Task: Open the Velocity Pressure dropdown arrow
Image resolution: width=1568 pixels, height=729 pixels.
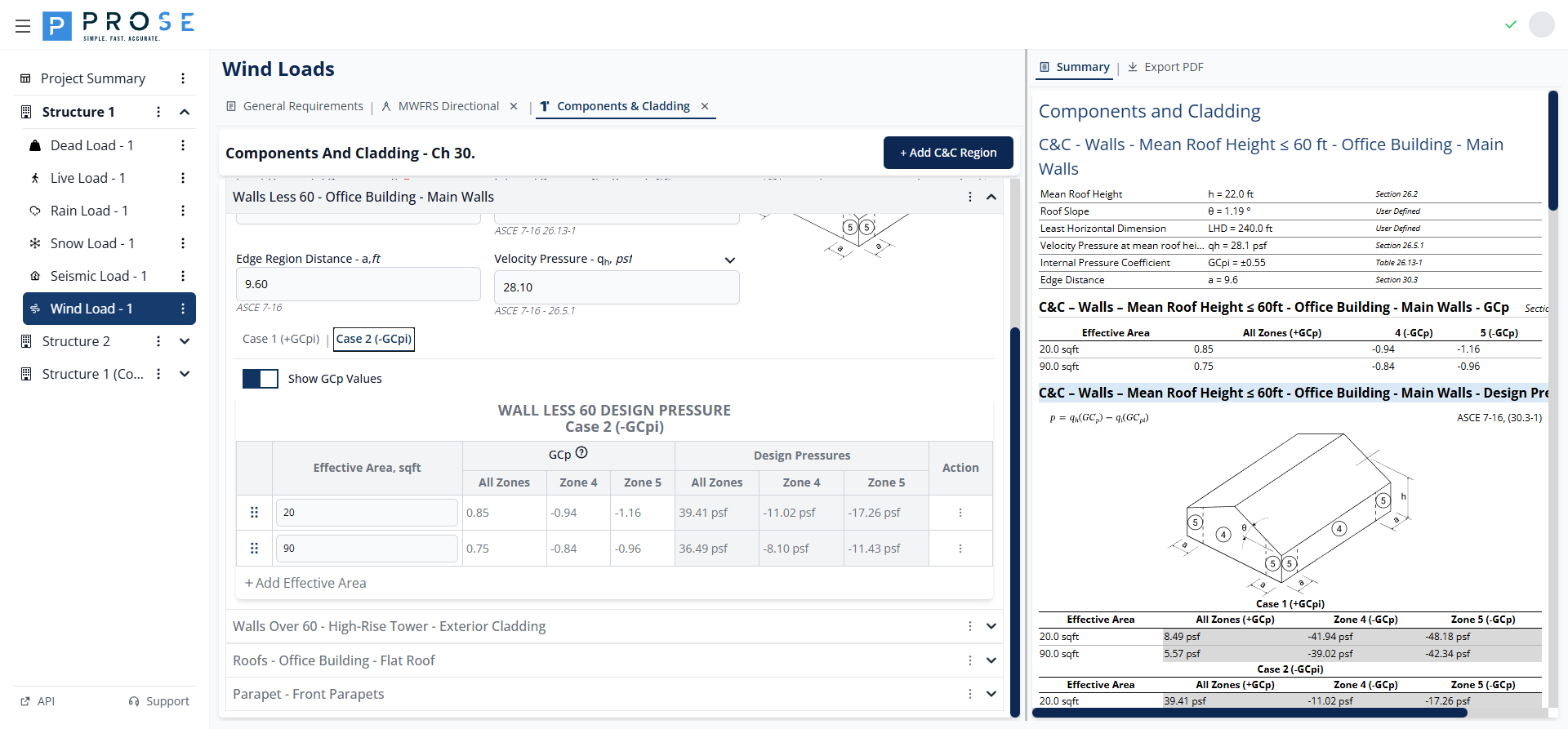Action: 729,260
